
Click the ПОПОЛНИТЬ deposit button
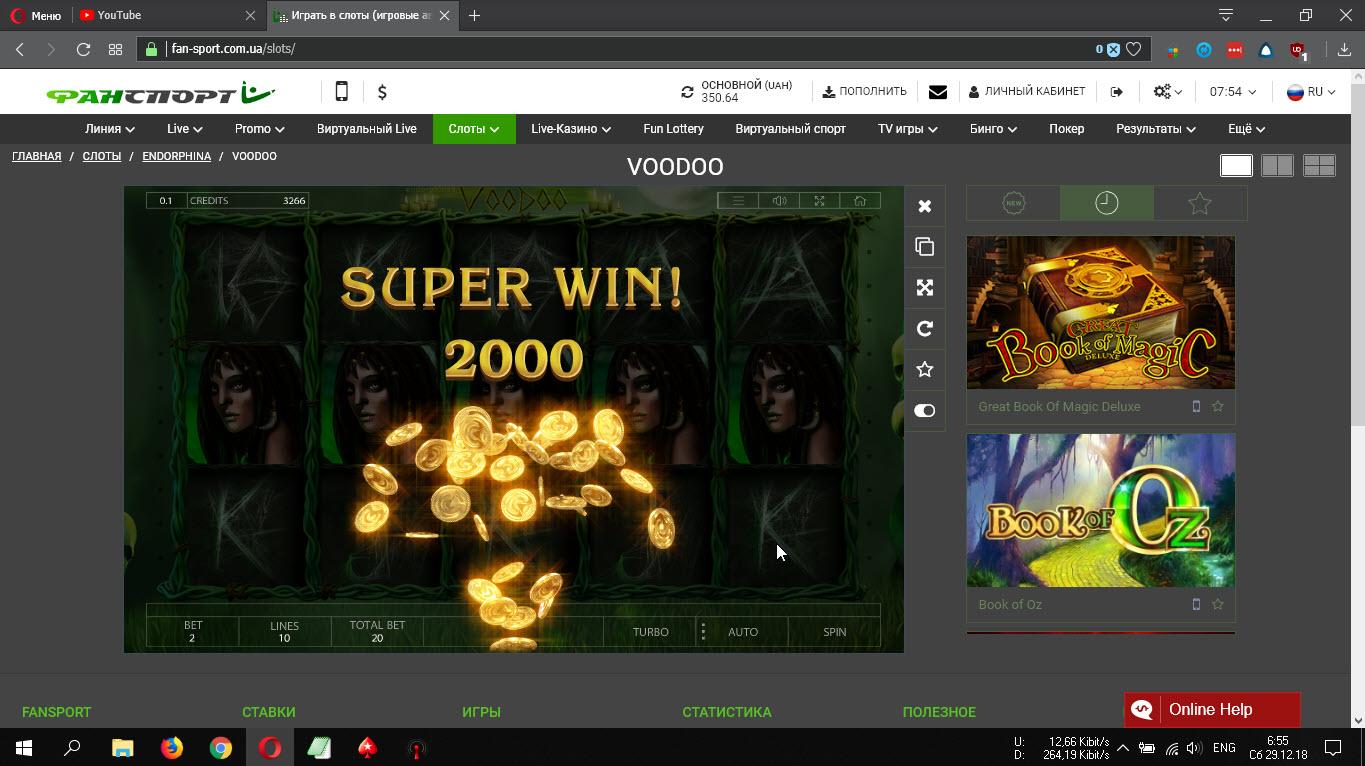coord(864,92)
